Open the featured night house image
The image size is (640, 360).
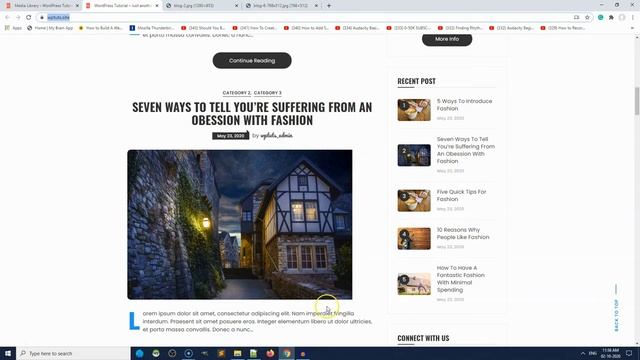point(240,224)
